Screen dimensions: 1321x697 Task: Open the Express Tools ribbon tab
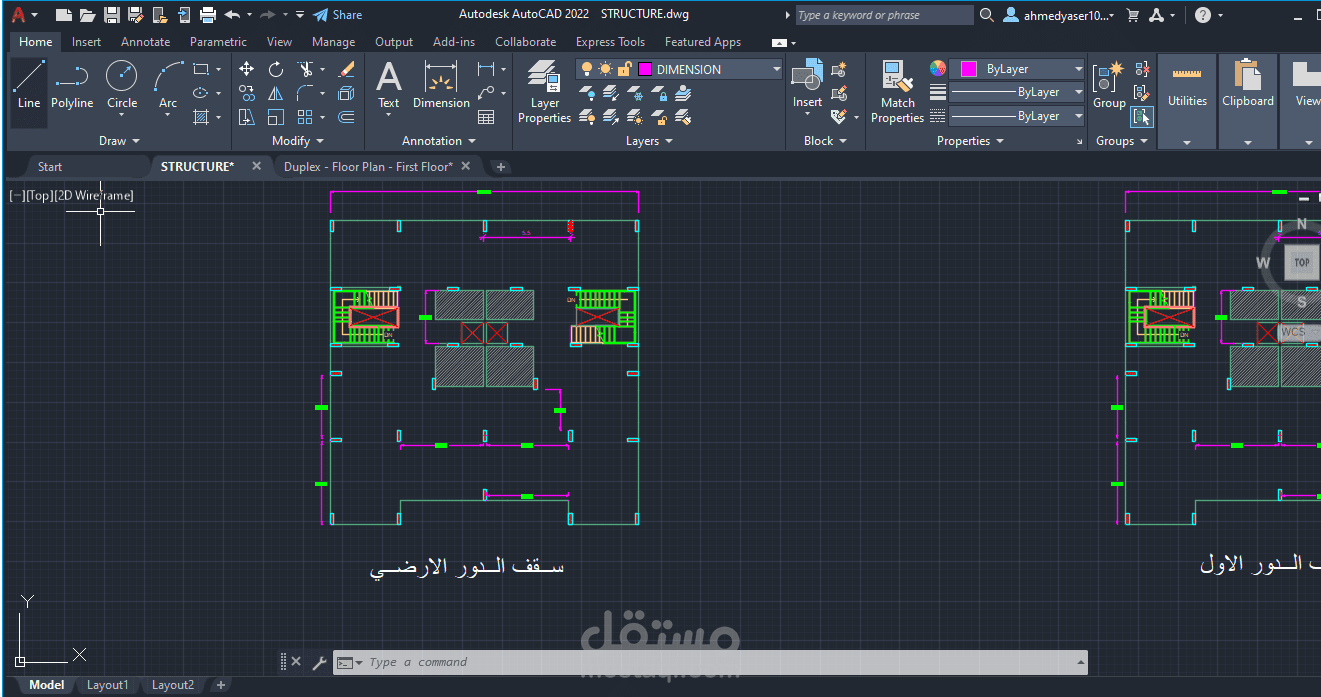[x=610, y=42]
